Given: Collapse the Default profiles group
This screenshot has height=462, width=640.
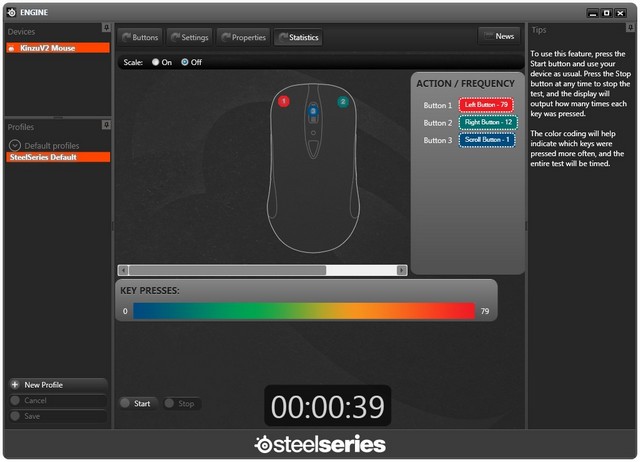Looking at the screenshot, I should coord(15,145).
